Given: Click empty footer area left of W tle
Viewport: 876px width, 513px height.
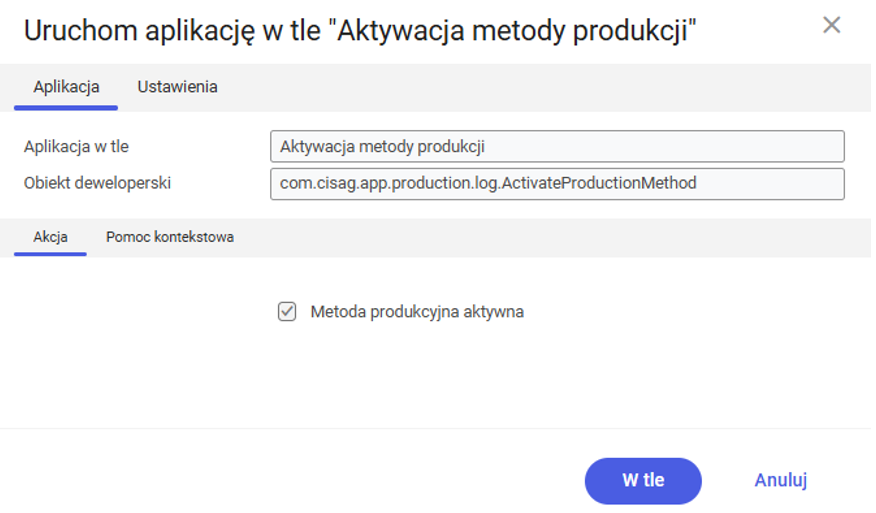Looking at the screenshot, I should coord(300,480).
